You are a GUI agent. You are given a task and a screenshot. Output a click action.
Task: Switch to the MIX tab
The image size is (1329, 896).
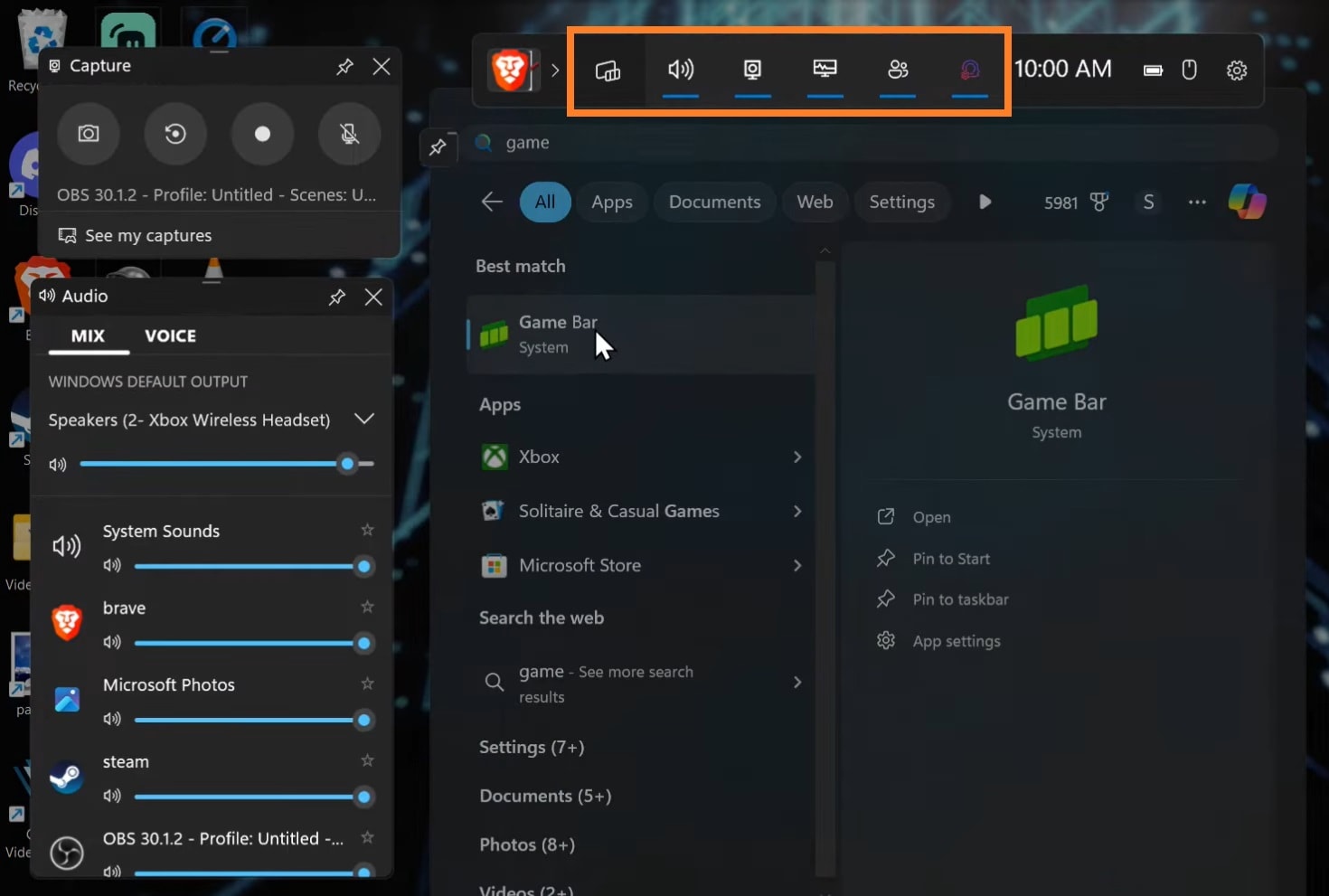coord(88,336)
